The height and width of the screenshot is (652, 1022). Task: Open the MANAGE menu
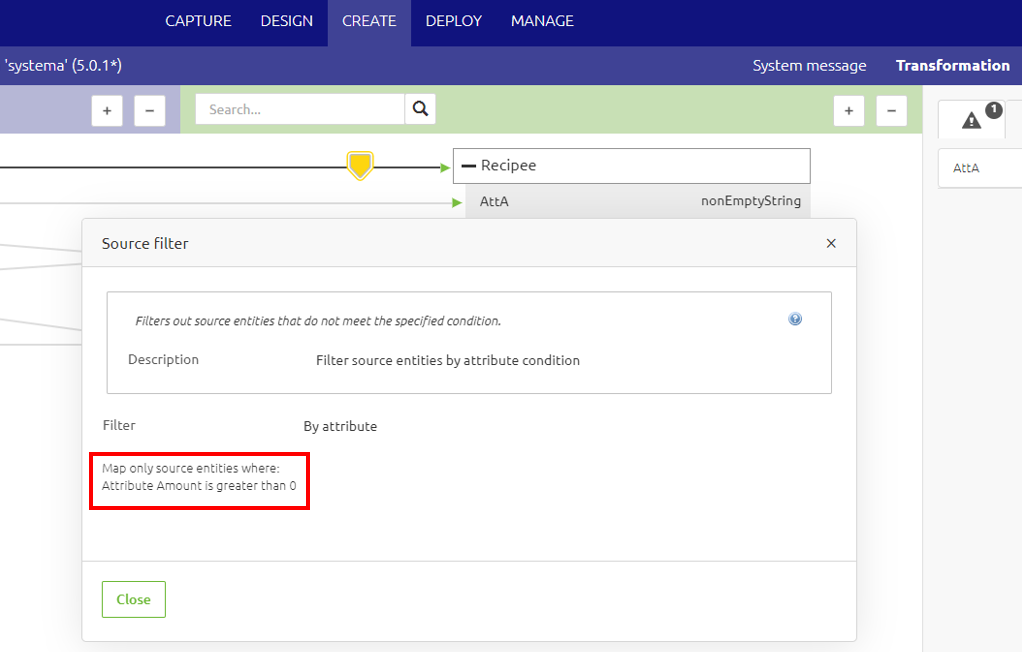click(x=542, y=21)
